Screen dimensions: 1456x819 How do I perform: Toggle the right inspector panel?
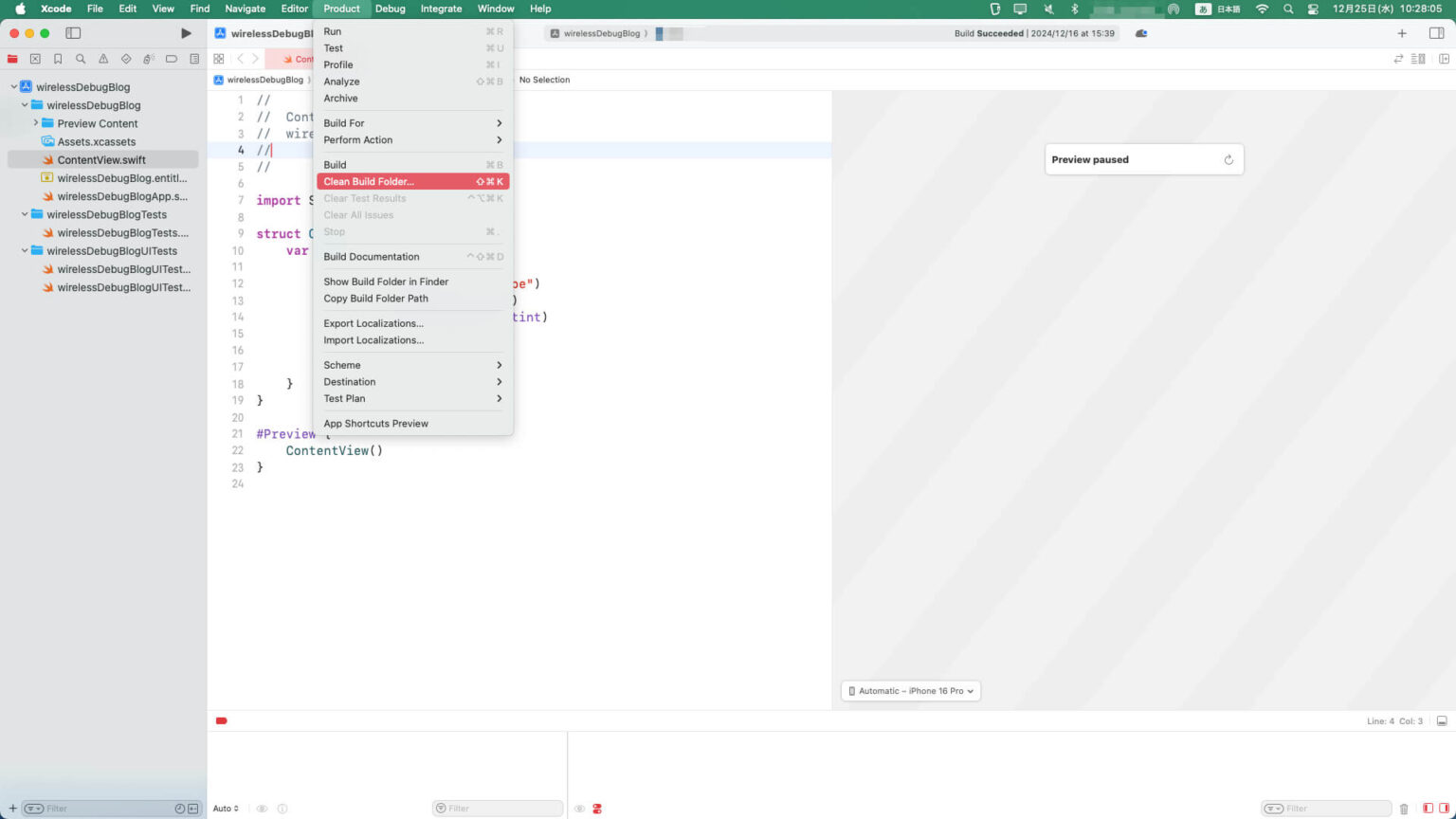click(x=1436, y=33)
